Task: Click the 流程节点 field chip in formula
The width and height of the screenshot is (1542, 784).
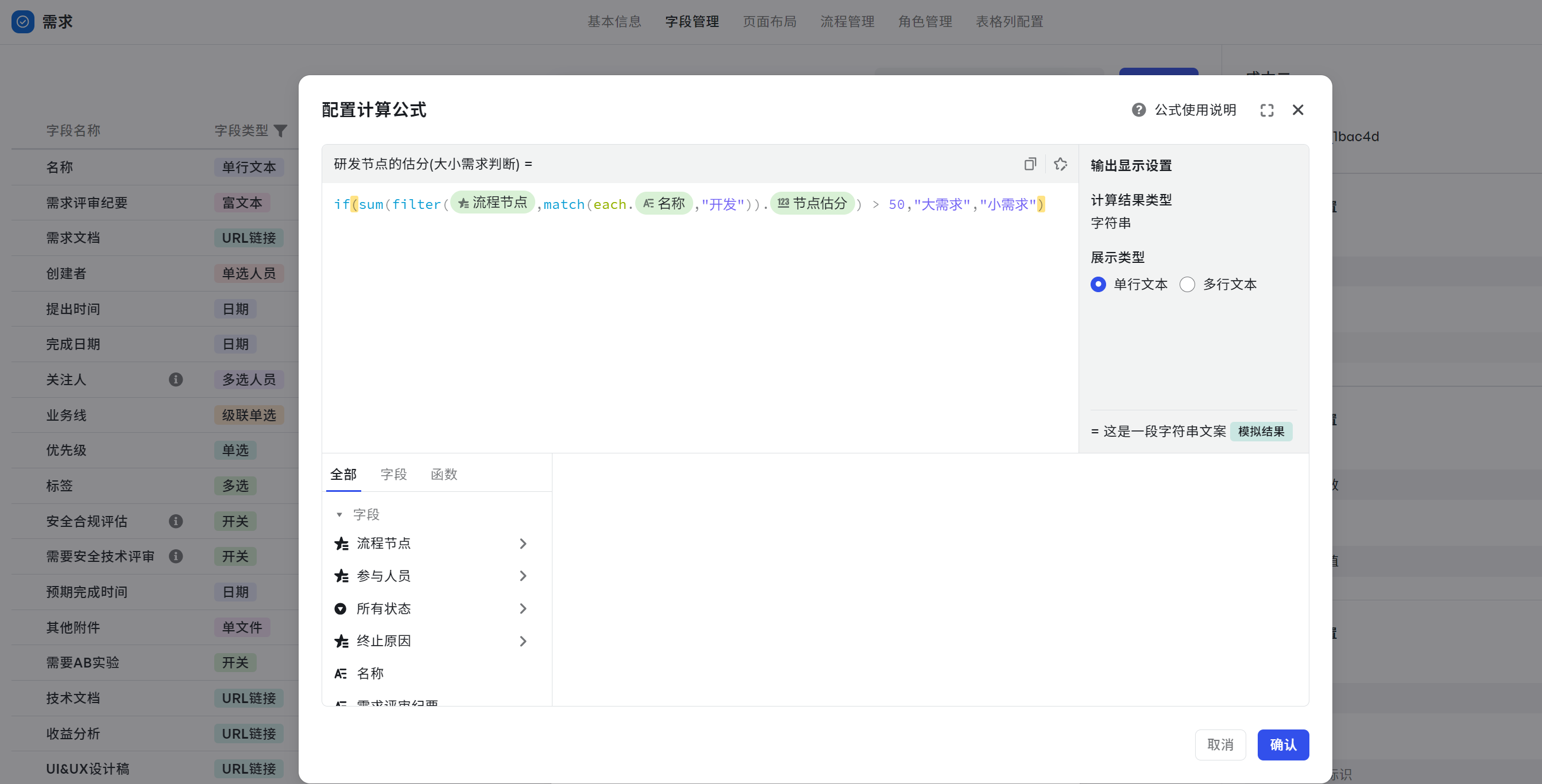Action: point(492,203)
